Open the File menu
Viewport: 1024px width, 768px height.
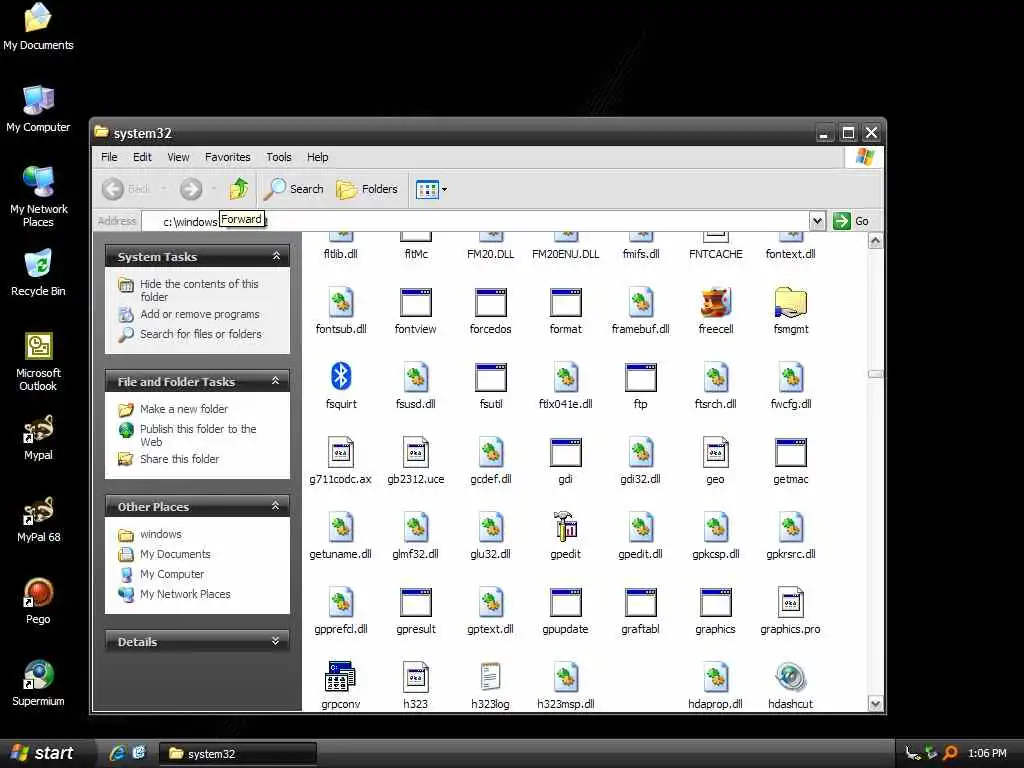click(x=109, y=157)
